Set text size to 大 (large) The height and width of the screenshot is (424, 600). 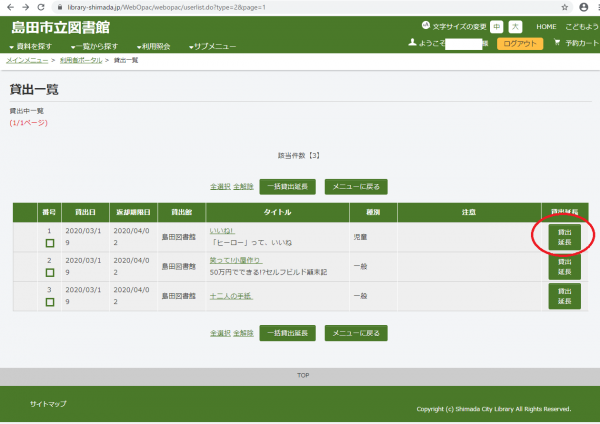click(x=515, y=26)
